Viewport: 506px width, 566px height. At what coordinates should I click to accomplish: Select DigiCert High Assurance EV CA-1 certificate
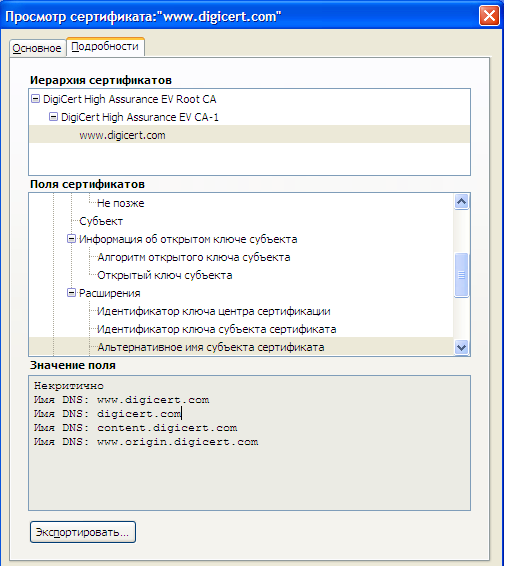(140, 117)
